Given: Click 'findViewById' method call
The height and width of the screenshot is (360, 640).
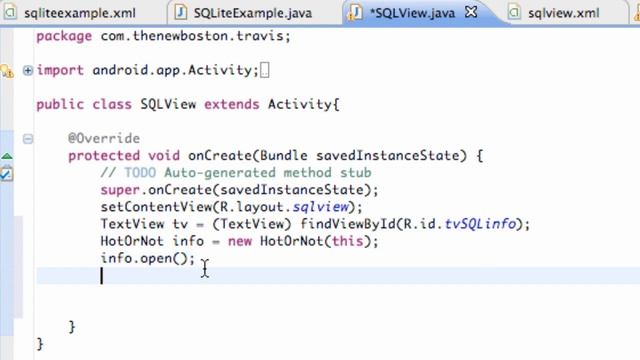Looking at the screenshot, I should 348,224.
